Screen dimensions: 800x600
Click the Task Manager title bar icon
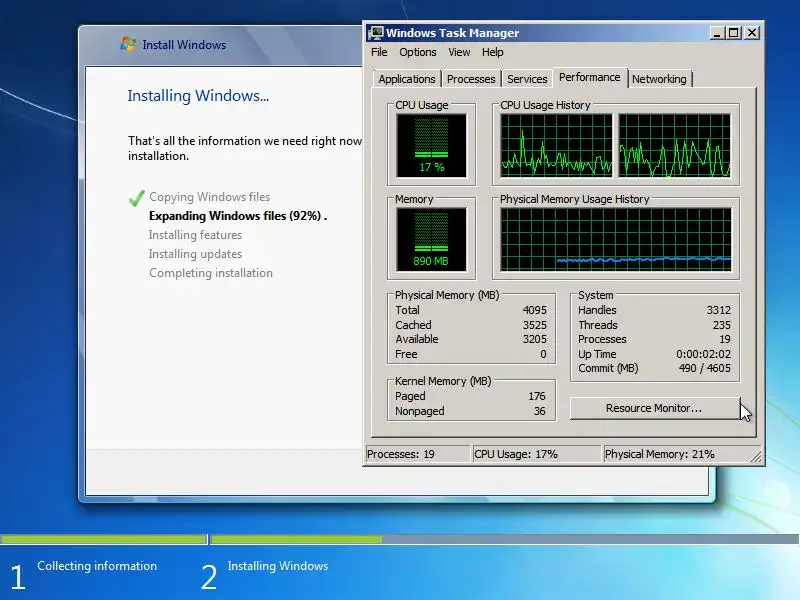click(376, 33)
